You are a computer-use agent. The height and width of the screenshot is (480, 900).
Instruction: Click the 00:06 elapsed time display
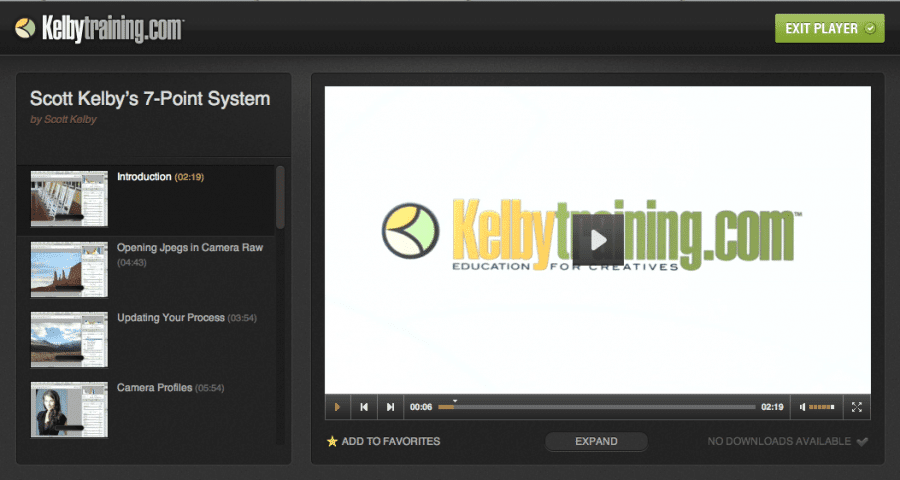click(421, 407)
